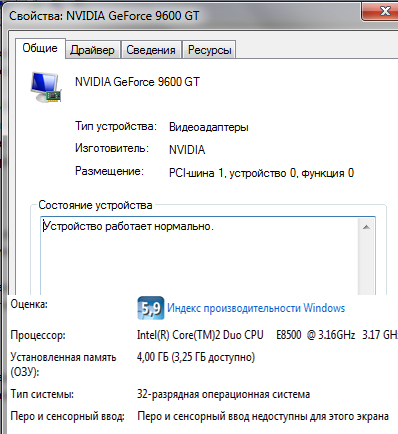Click the PCI-шина 1 location value
The height and width of the screenshot is (434, 398).
pos(261,173)
